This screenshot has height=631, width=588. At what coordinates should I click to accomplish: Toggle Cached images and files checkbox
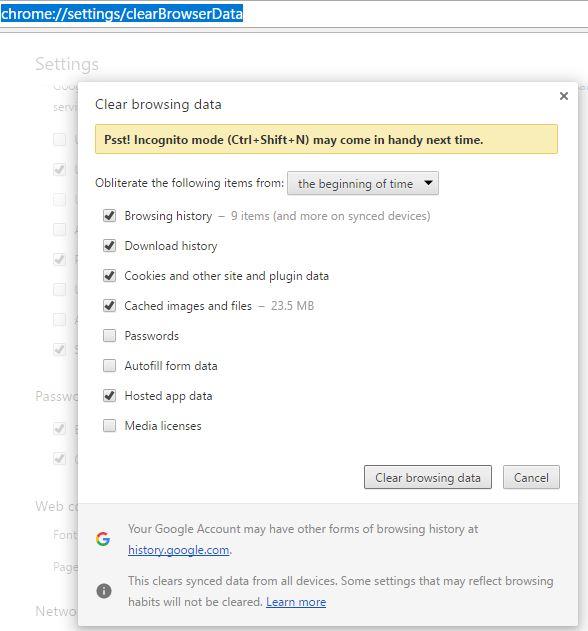pos(109,306)
